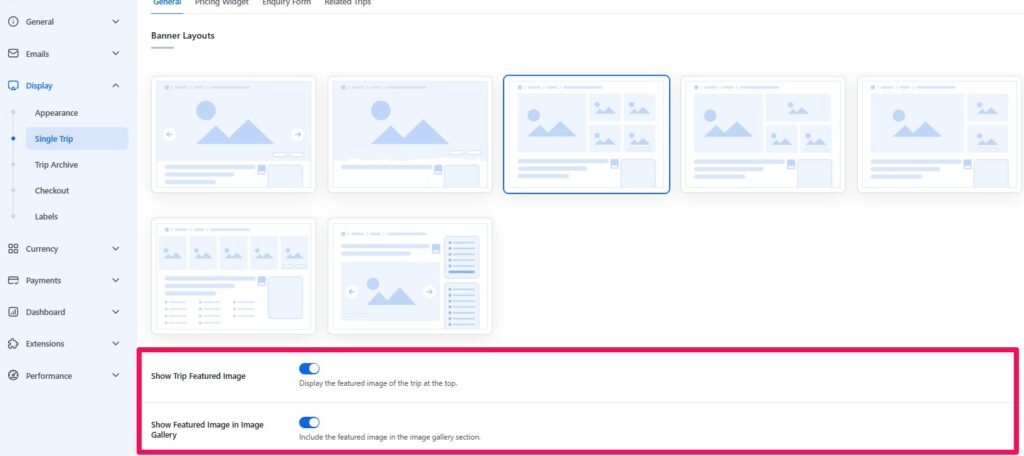Click the General info icon in sidebar
Screen dimensions: 1024x456
click(13, 21)
